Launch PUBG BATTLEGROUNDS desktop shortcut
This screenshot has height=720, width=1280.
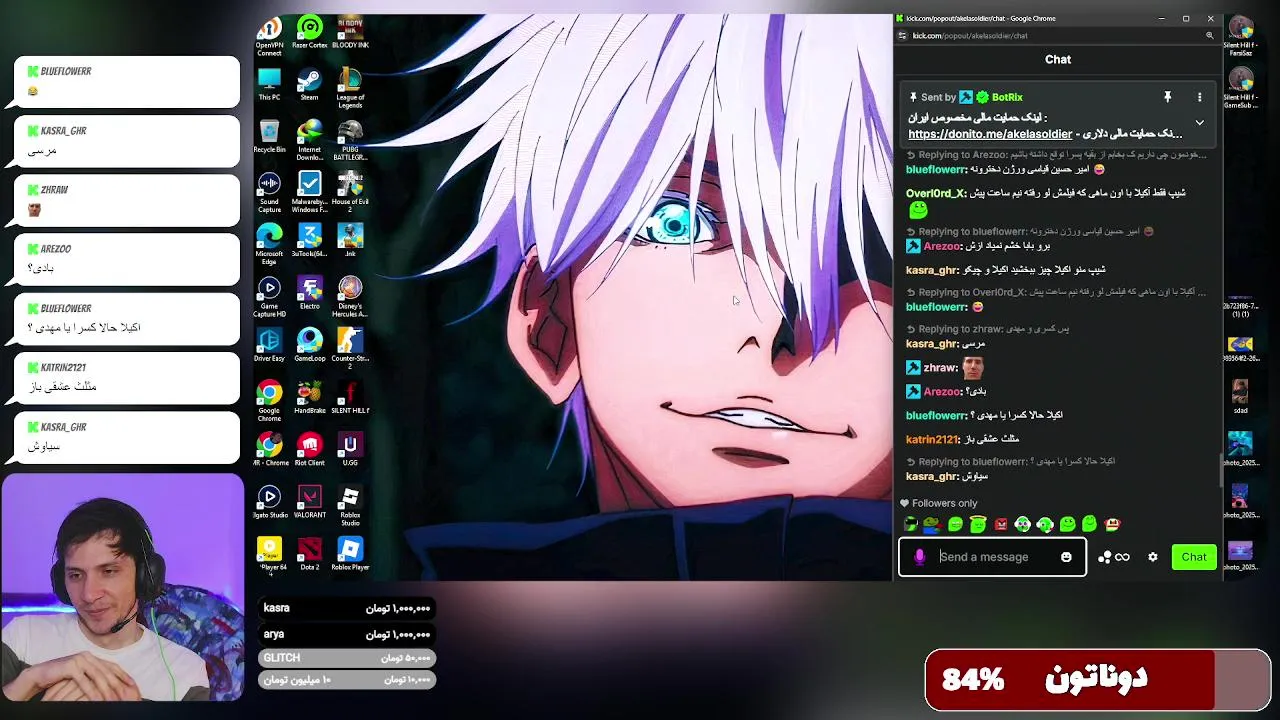click(x=350, y=140)
